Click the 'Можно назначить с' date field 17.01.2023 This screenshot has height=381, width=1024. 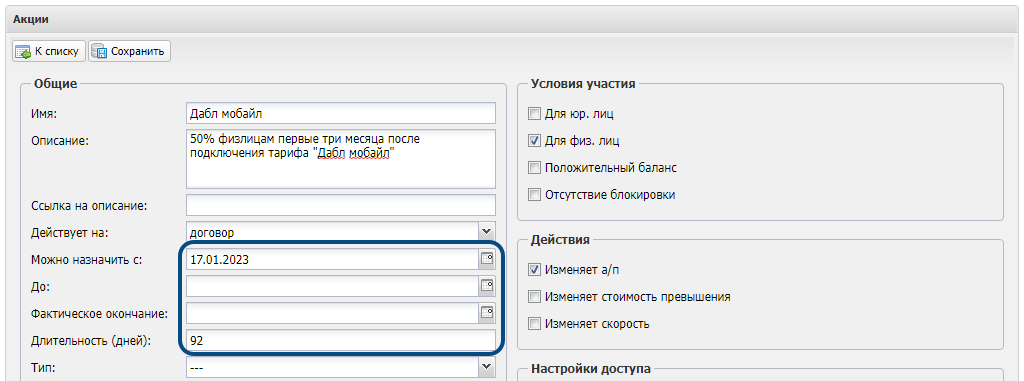(x=332, y=259)
